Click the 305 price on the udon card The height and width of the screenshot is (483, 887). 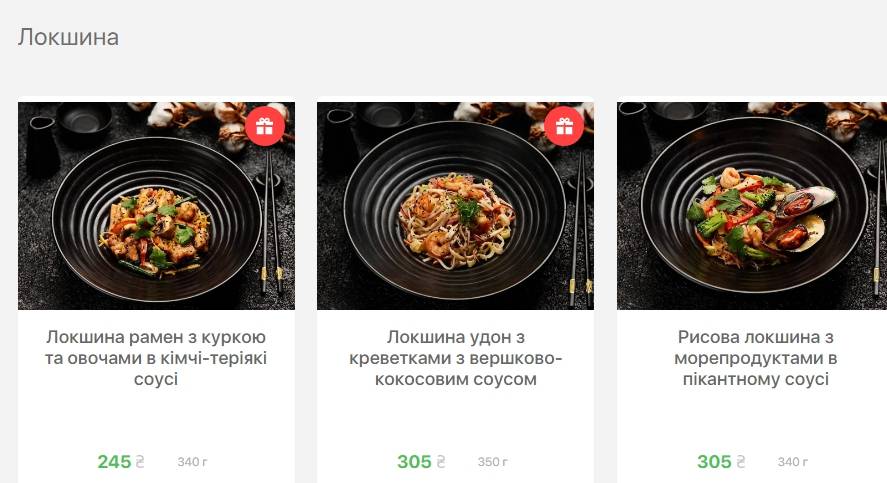(x=414, y=462)
